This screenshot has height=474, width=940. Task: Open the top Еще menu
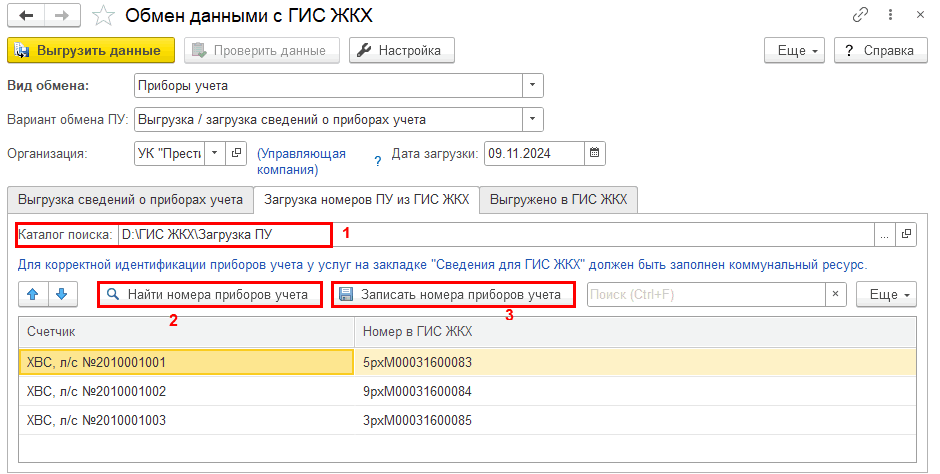tap(794, 50)
